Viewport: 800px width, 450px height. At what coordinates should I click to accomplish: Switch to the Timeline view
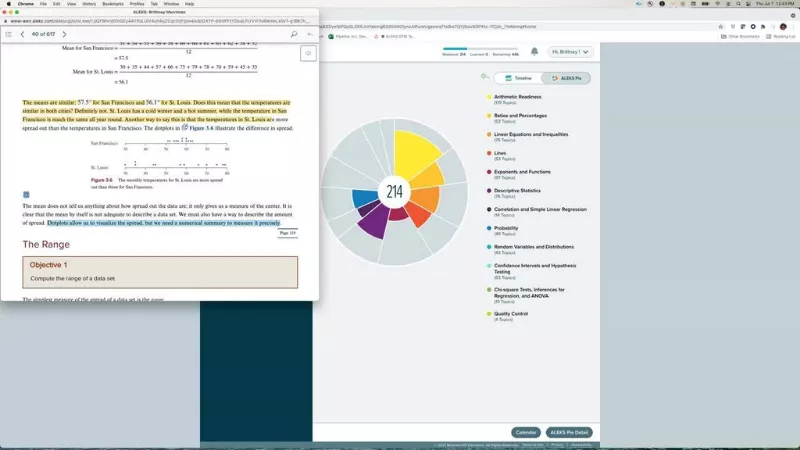pyautogui.click(x=518, y=78)
